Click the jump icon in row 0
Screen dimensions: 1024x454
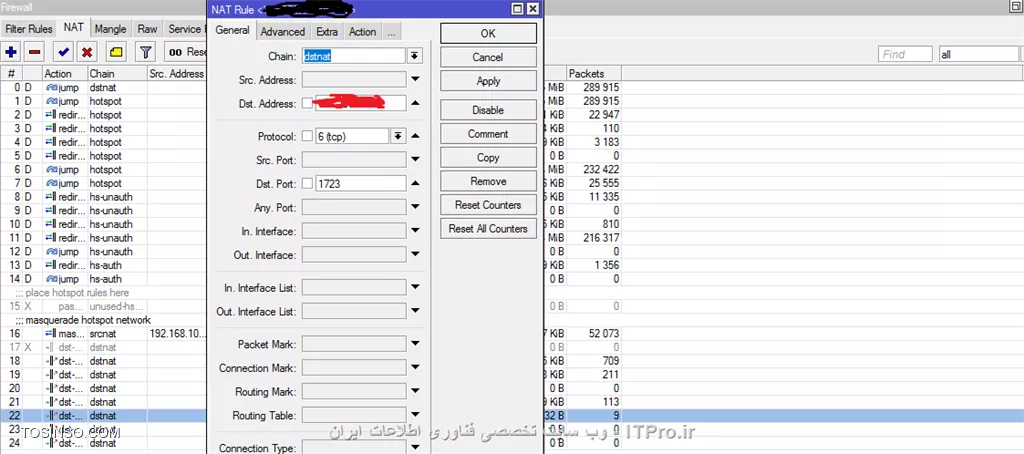(x=51, y=88)
